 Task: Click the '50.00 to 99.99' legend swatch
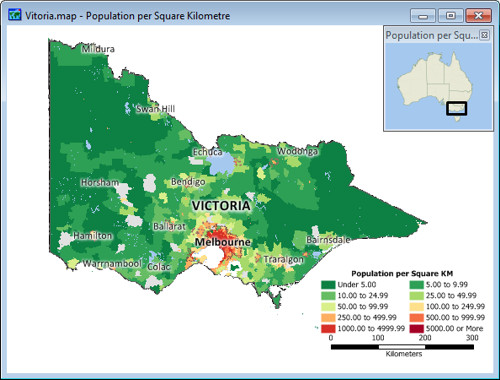coord(328,307)
